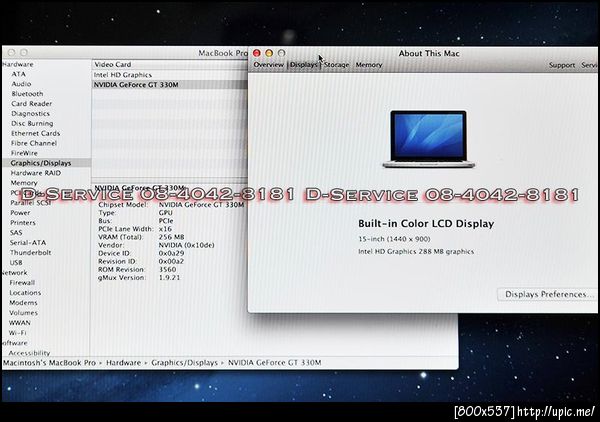Select Bluetooth in the sidebar
Screen dimensions: 600x422
tap(27, 94)
